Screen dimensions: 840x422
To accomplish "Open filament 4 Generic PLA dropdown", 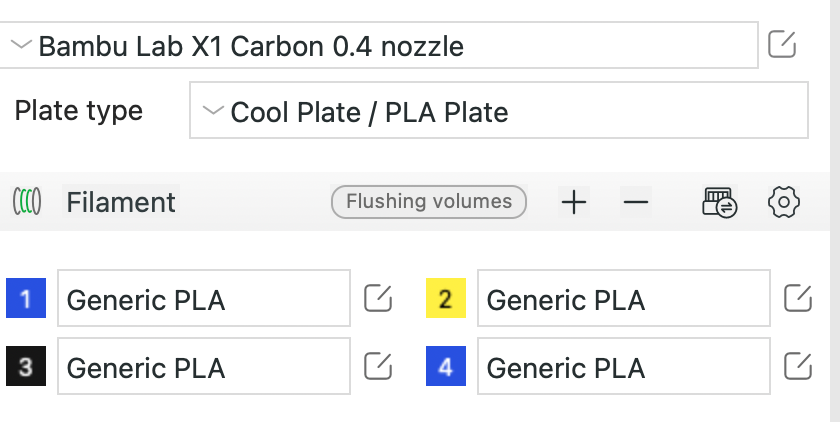I will (623, 367).
